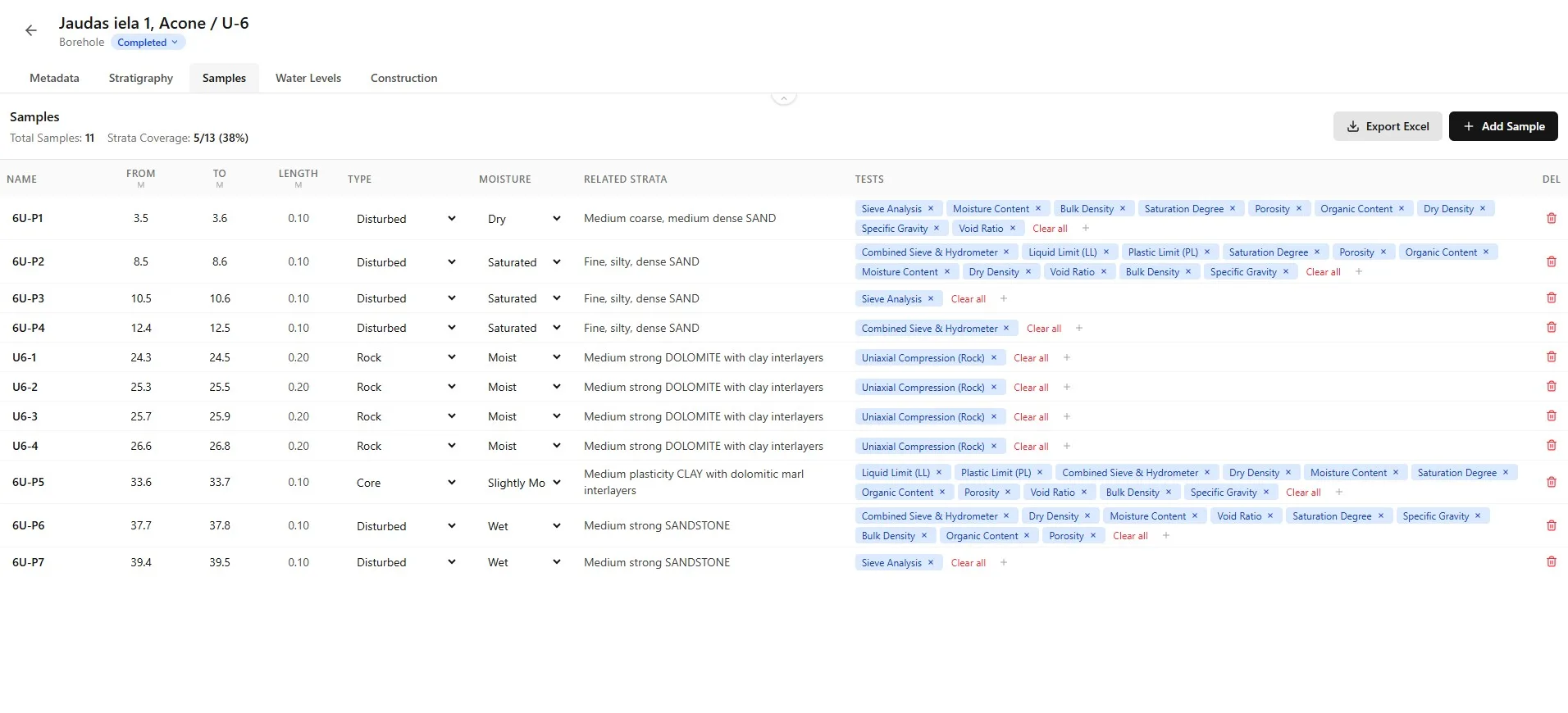1568x713 pixels.
Task: Click the Add Sample button
Action: (x=1503, y=126)
